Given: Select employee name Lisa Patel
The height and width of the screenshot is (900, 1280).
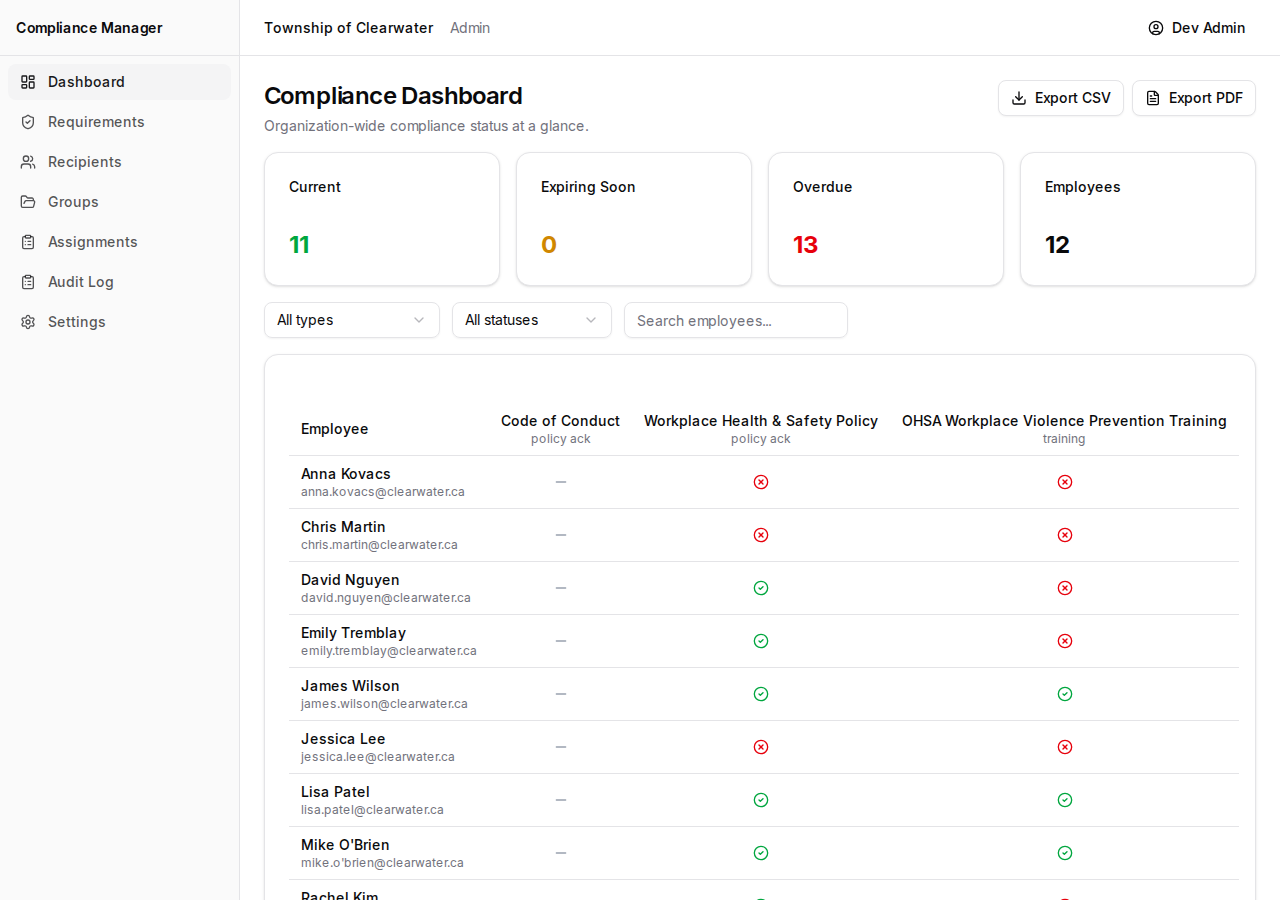Looking at the screenshot, I should (335, 792).
